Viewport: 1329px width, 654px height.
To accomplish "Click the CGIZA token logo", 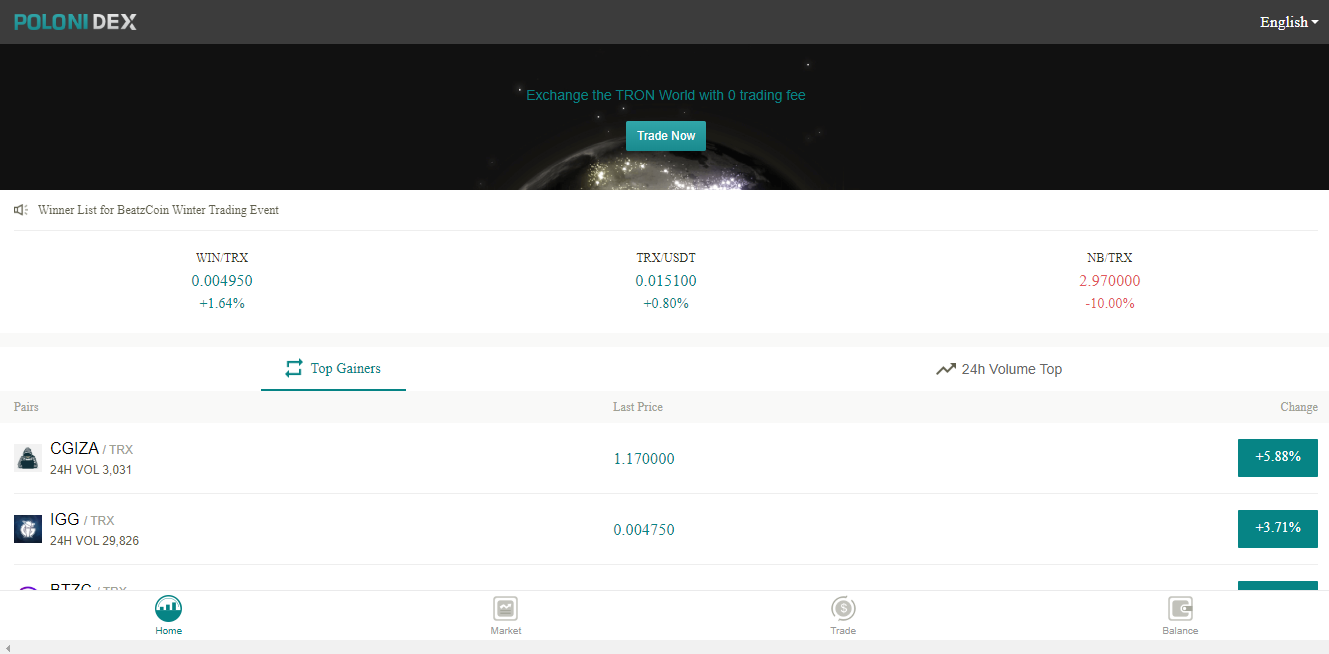I will pos(27,457).
